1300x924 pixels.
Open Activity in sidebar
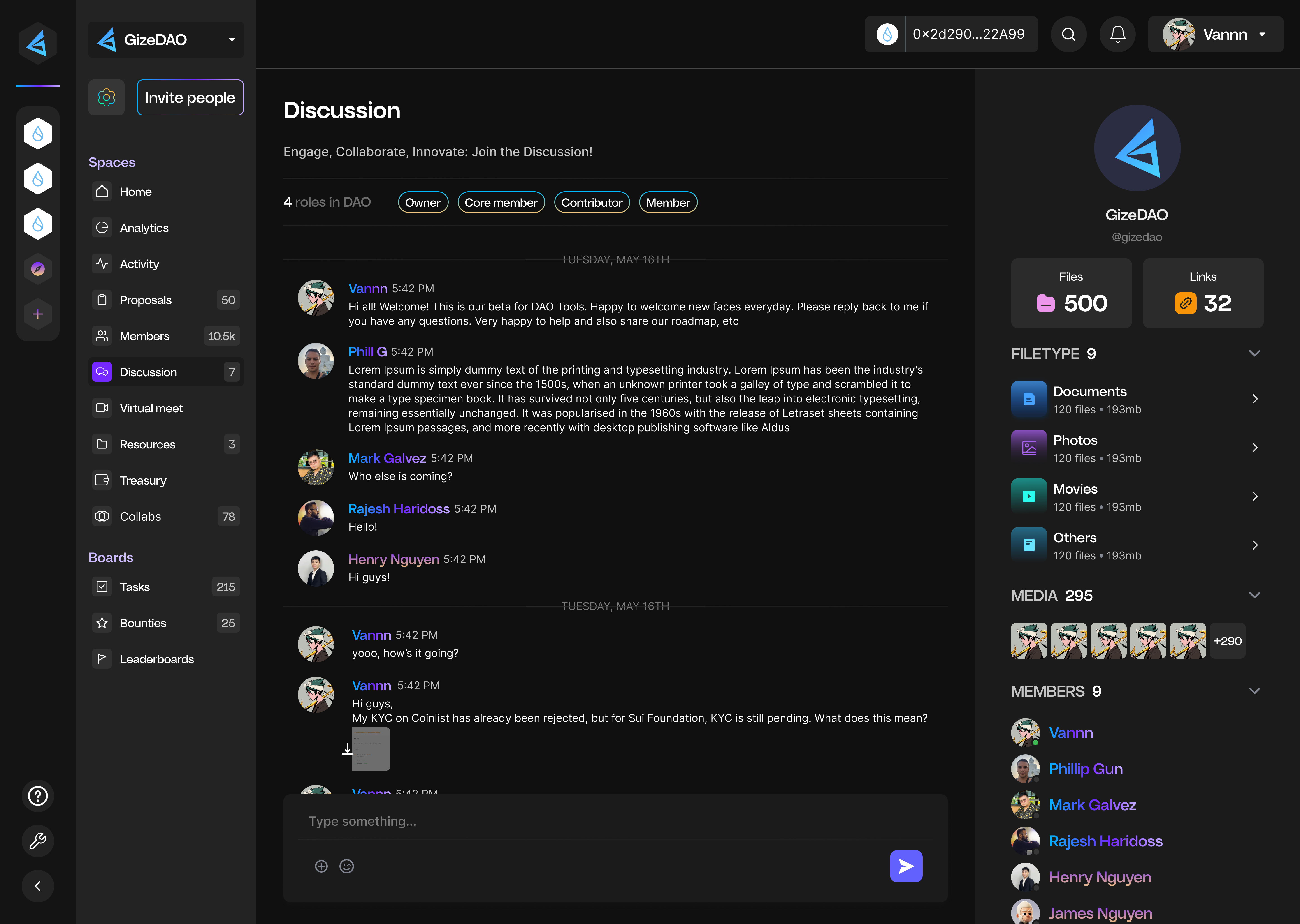pyautogui.click(x=166, y=264)
